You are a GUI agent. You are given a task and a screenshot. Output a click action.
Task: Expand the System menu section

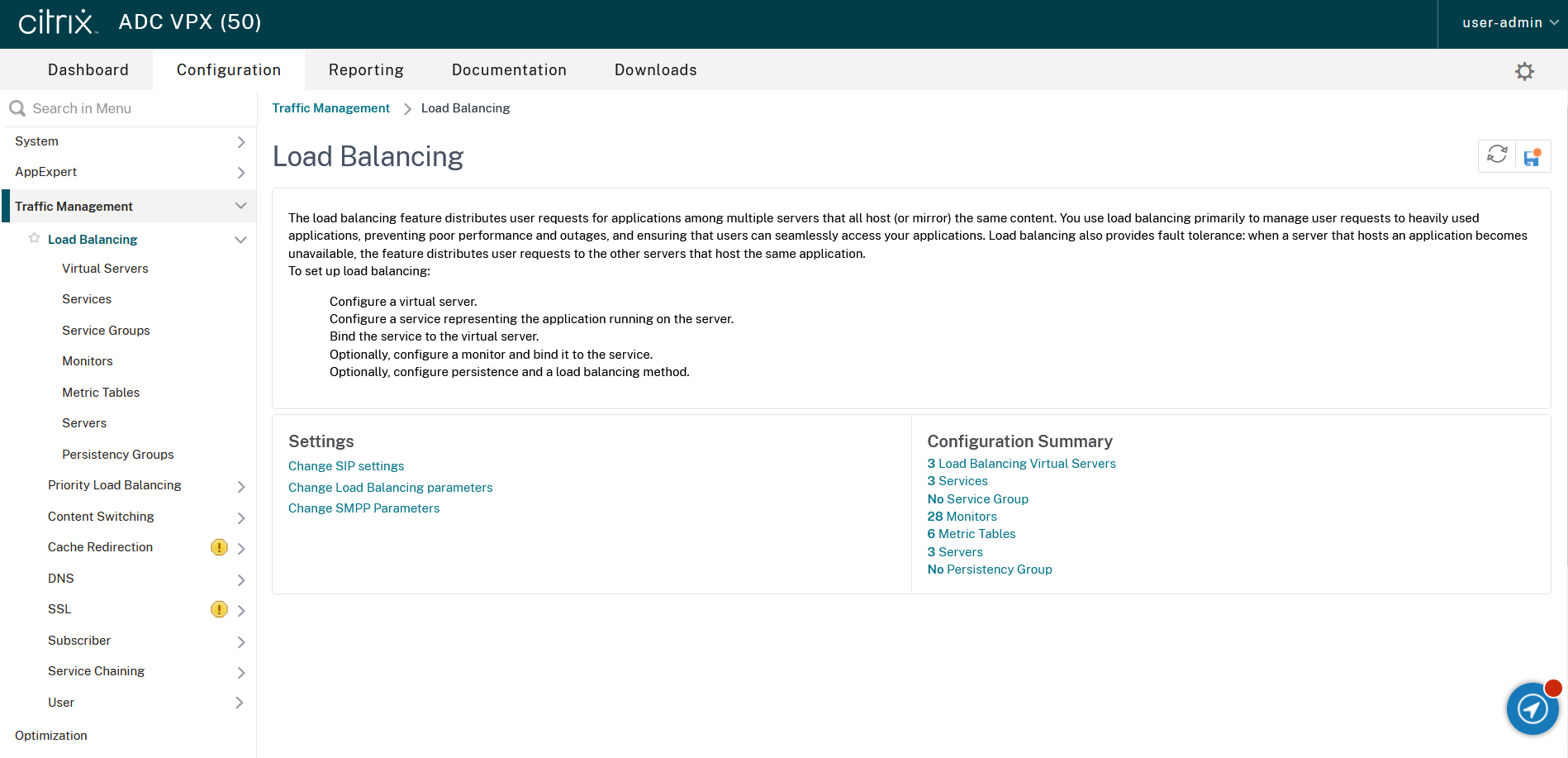pos(240,142)
